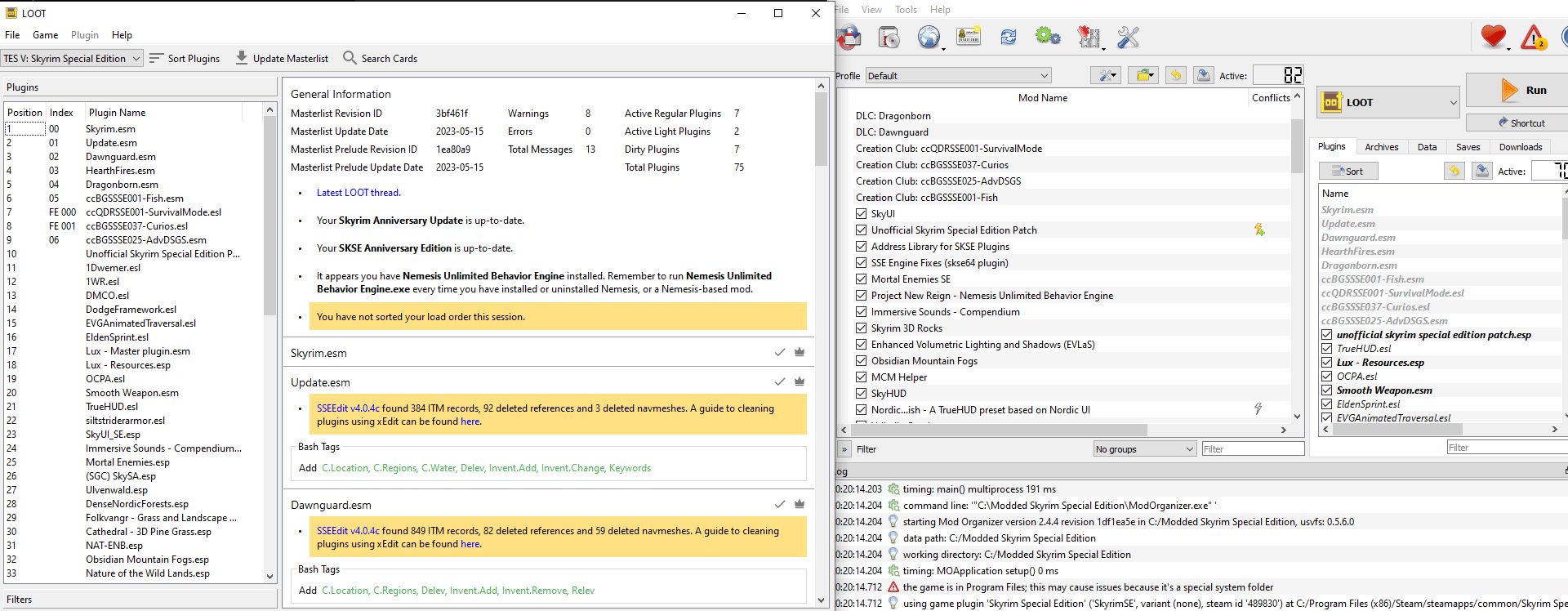Open the Nexus globe icon's dropdown arrow
Image resolution: width=1568 pixels, height=611 pixels.
click(943, 49)
